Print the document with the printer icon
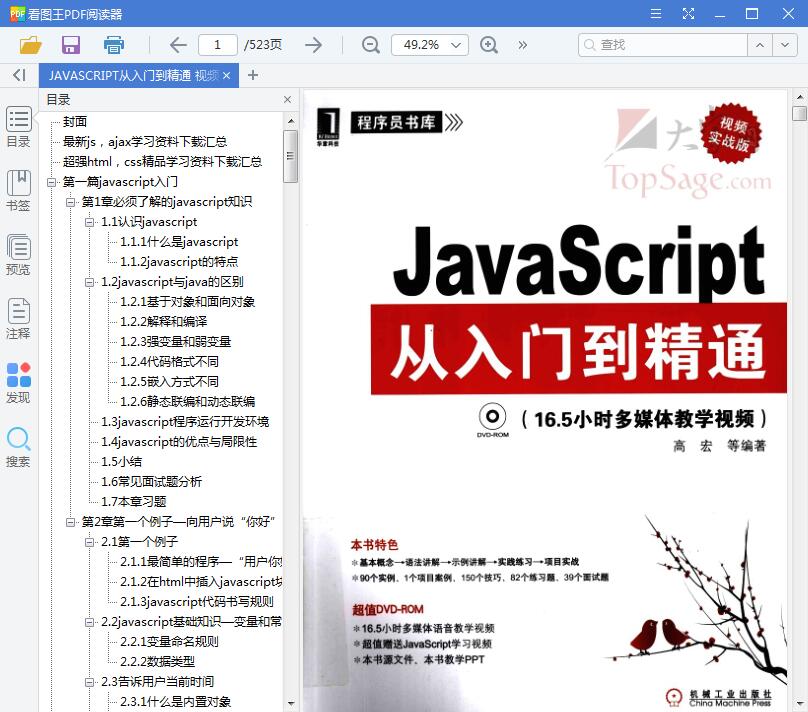The height and width of the screenshot is (712, 808). (114, 45)
